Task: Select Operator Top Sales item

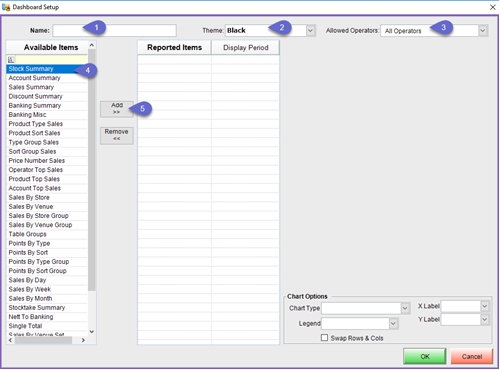Action: click(x=47, y=170)
